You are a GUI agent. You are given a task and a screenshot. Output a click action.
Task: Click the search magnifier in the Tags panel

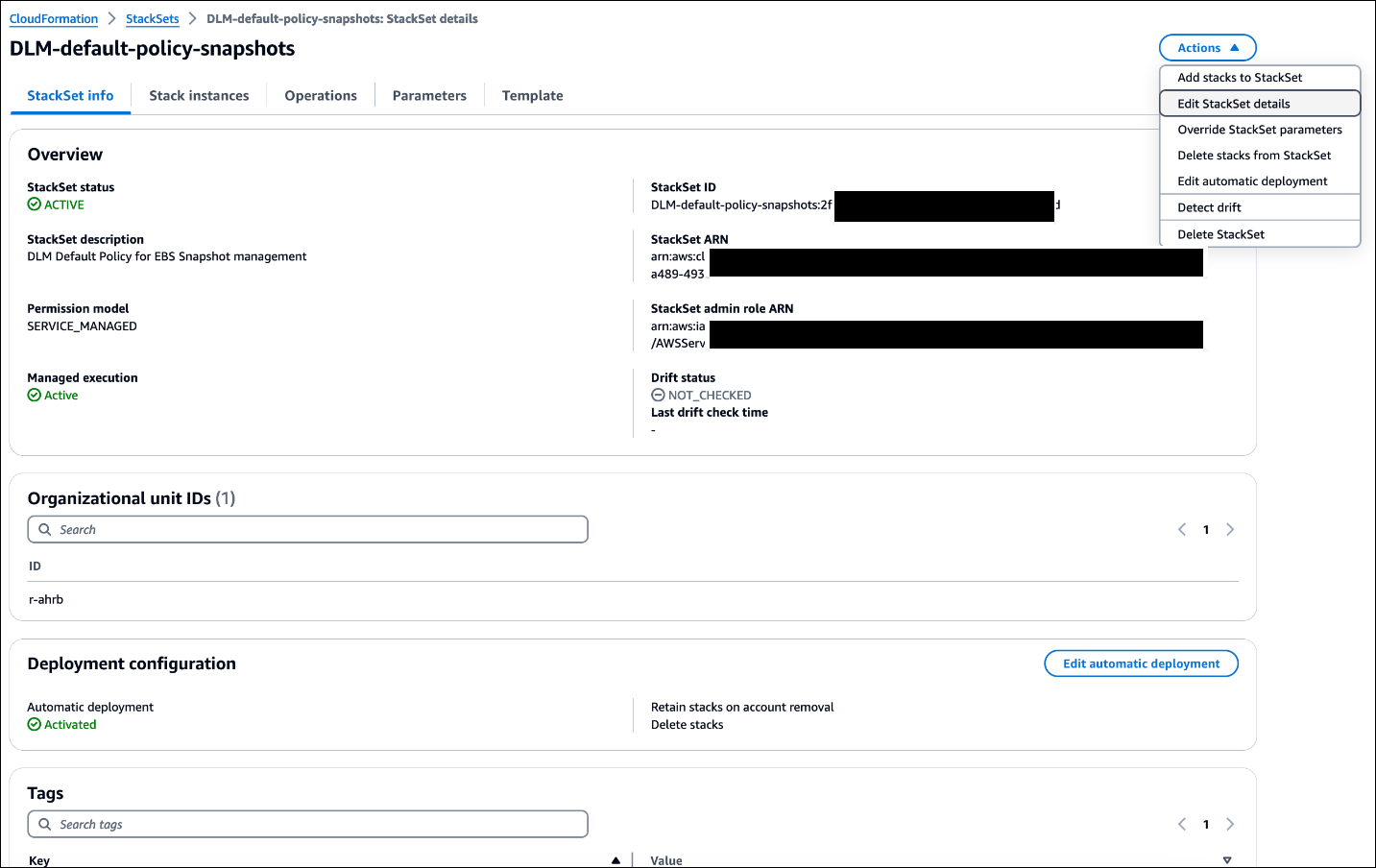pyautogui.click(x=45, y=824)
